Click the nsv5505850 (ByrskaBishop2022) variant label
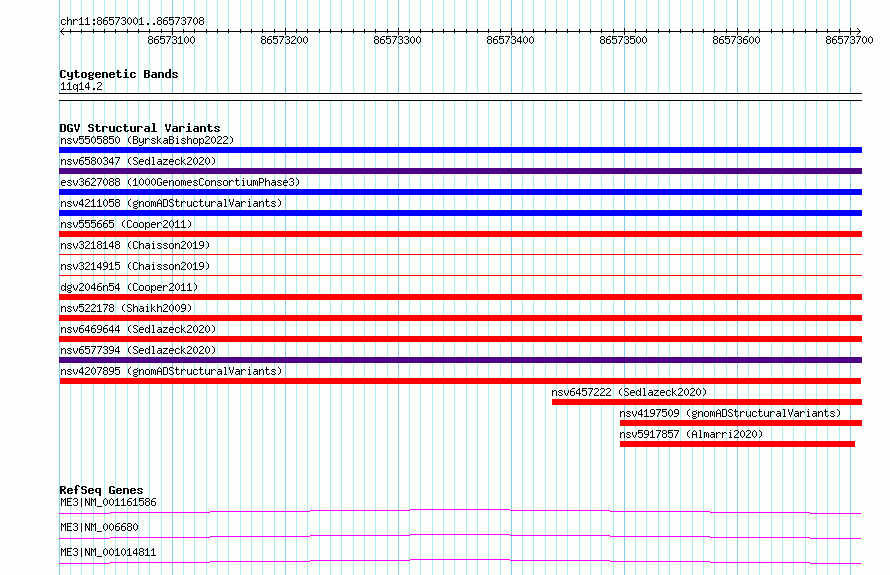The width and height of the screenshot is (890, 575). click(147, 140)
